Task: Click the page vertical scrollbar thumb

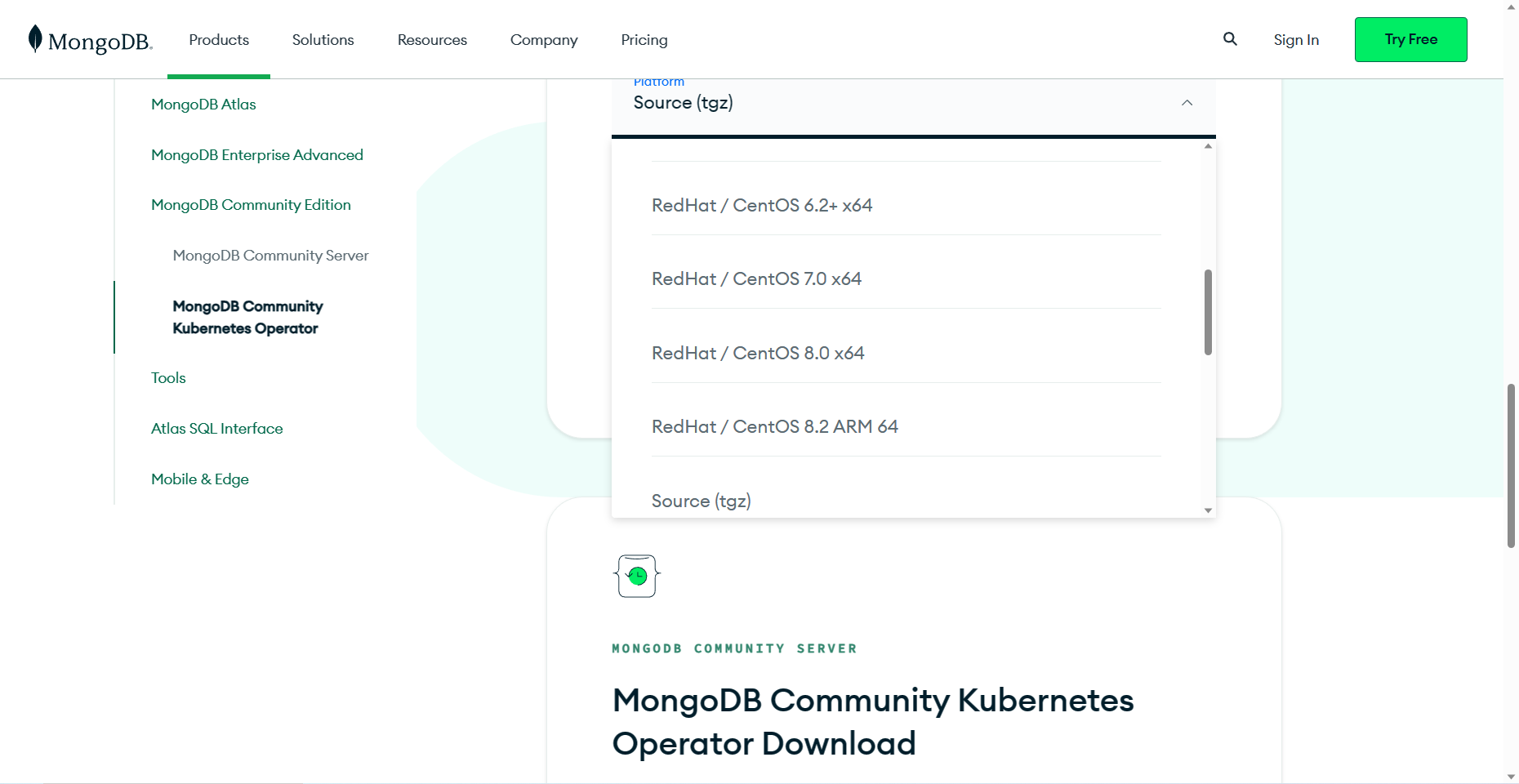Action: (x=1511, y=465)
